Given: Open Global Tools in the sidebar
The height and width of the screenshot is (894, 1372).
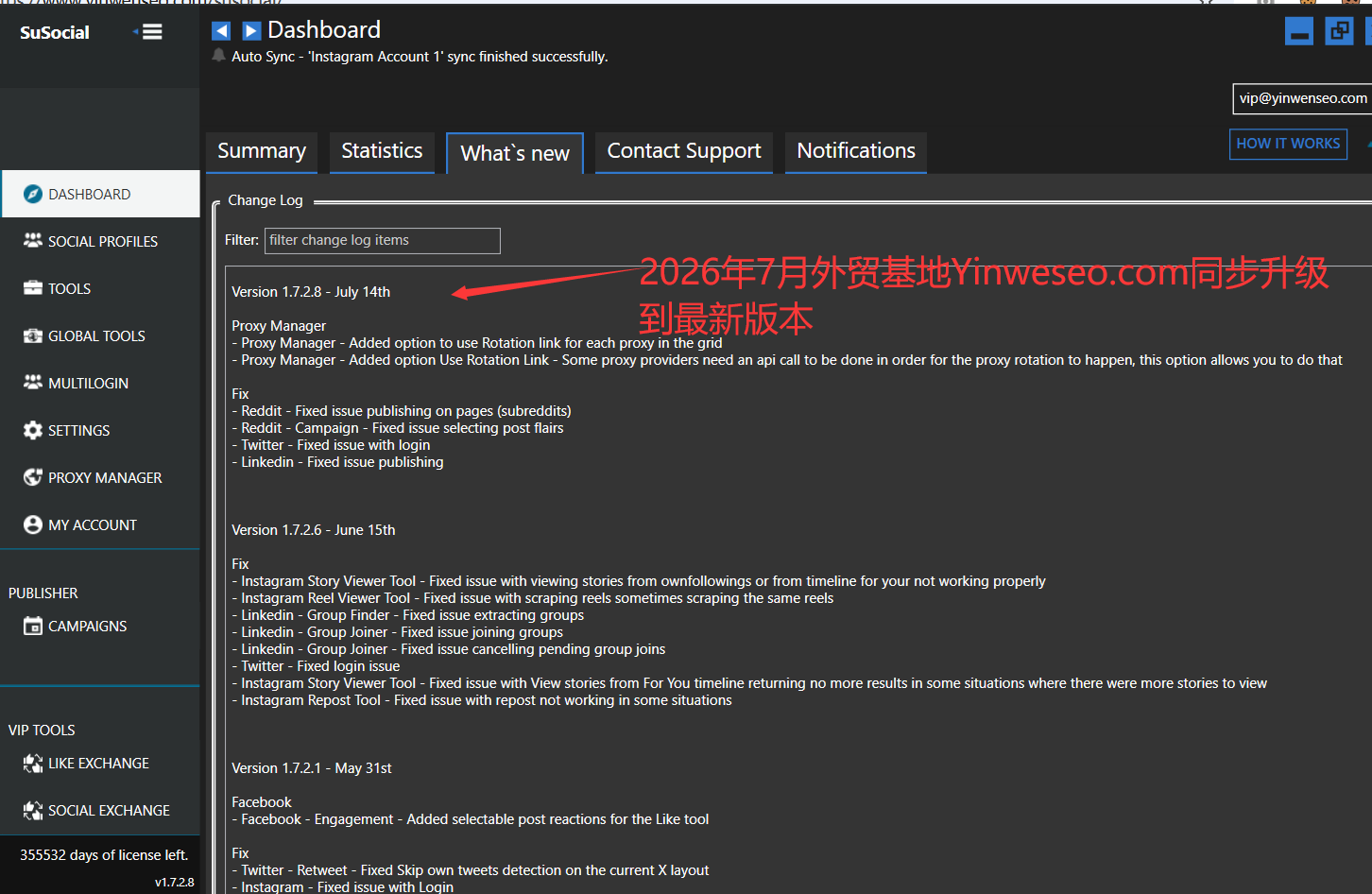Looking at the screenshot, I should pyautogui.click(x=100, y=335).
